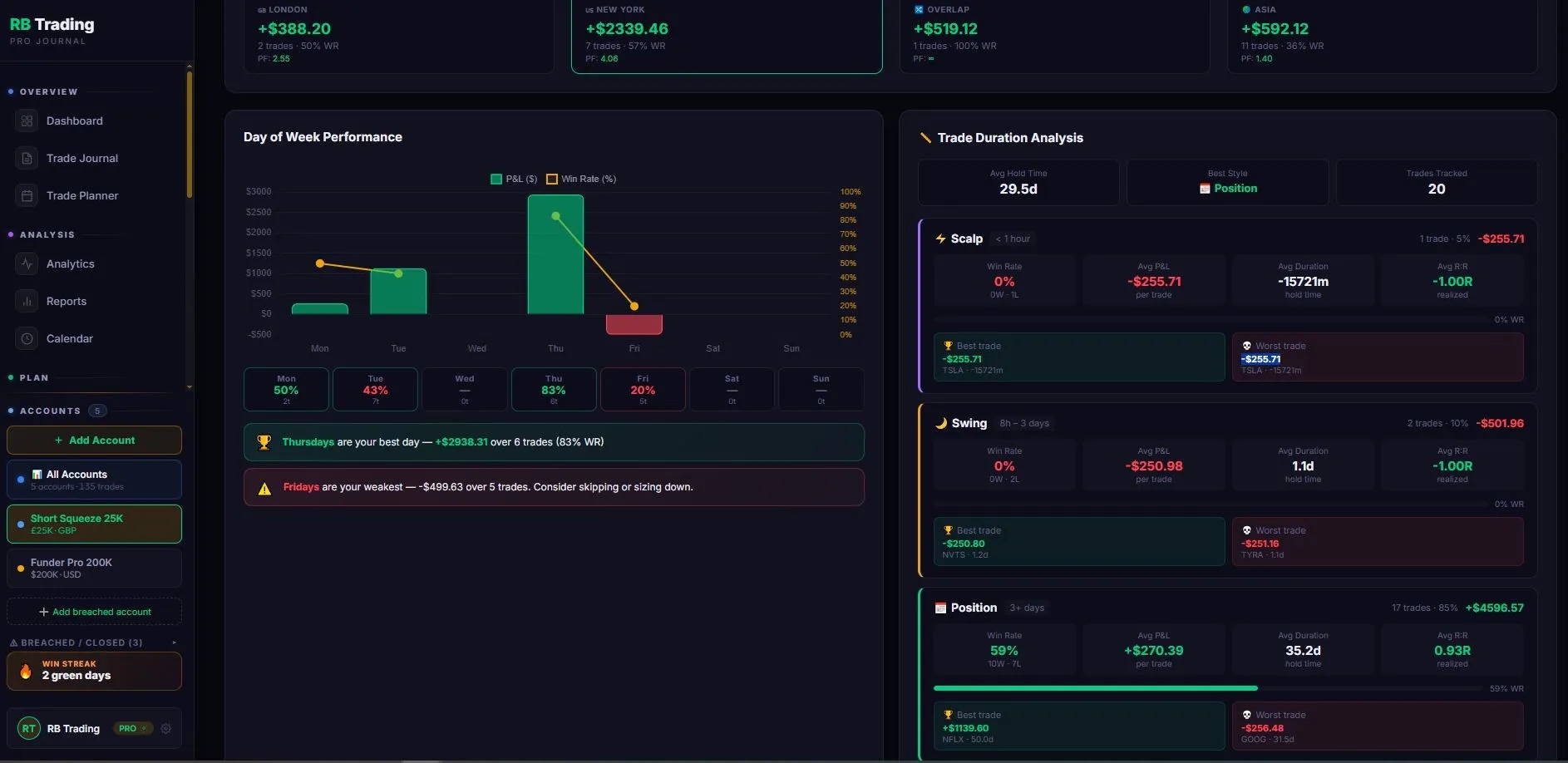Viewport: 1568px width, 763px height.
Task: Click the Scalp lightning bolt icon
Action: (941, 239)
